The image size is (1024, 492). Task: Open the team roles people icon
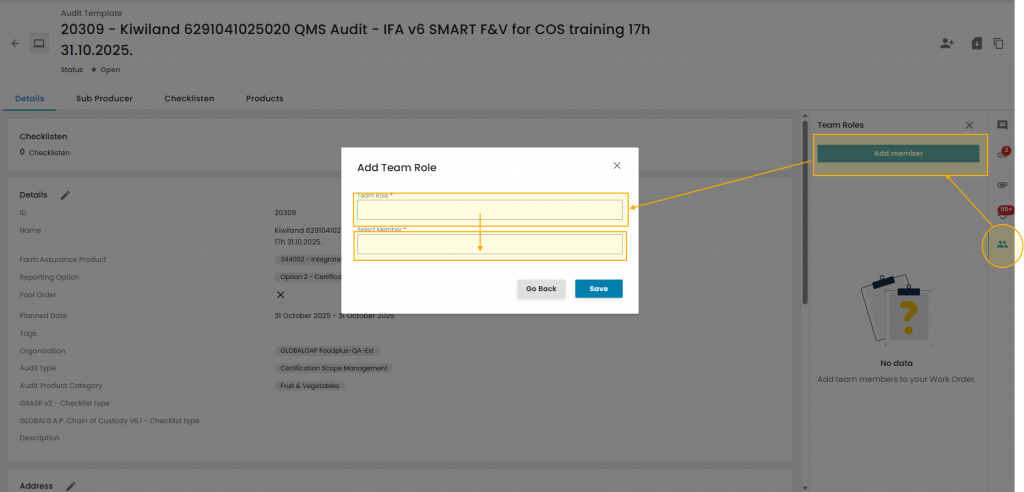click(1002, 245)
